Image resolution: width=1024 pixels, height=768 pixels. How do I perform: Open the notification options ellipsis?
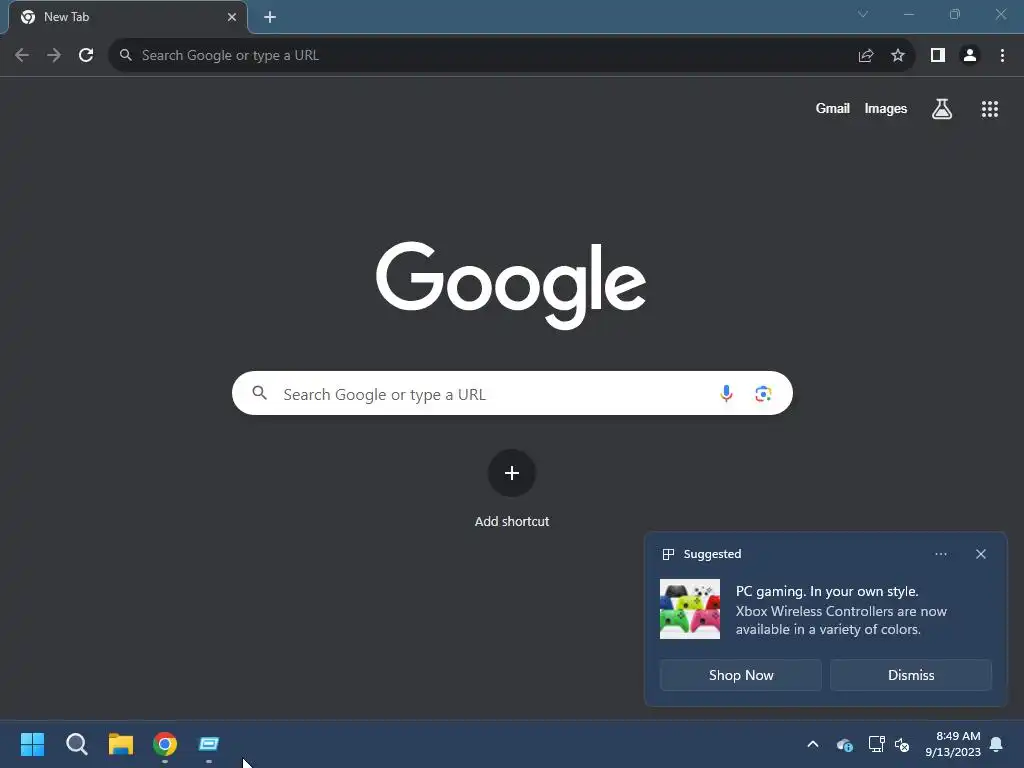tap(940, 554)
